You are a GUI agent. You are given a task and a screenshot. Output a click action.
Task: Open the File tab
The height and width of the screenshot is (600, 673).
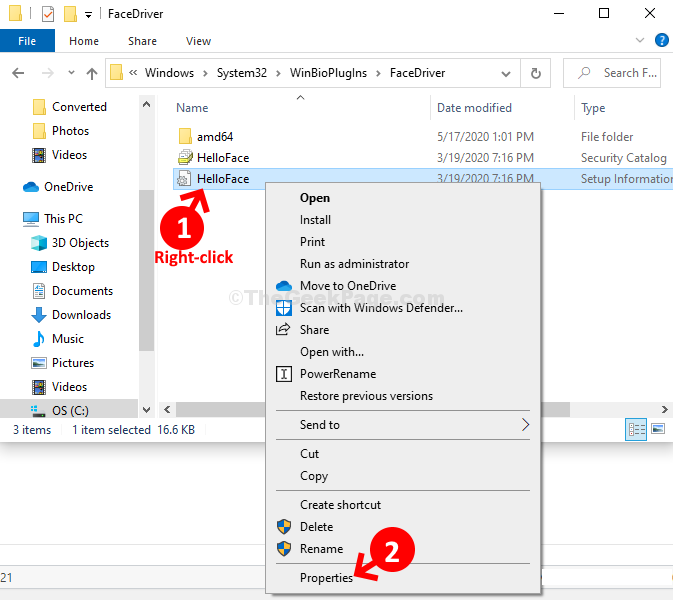tap(27, 41)
